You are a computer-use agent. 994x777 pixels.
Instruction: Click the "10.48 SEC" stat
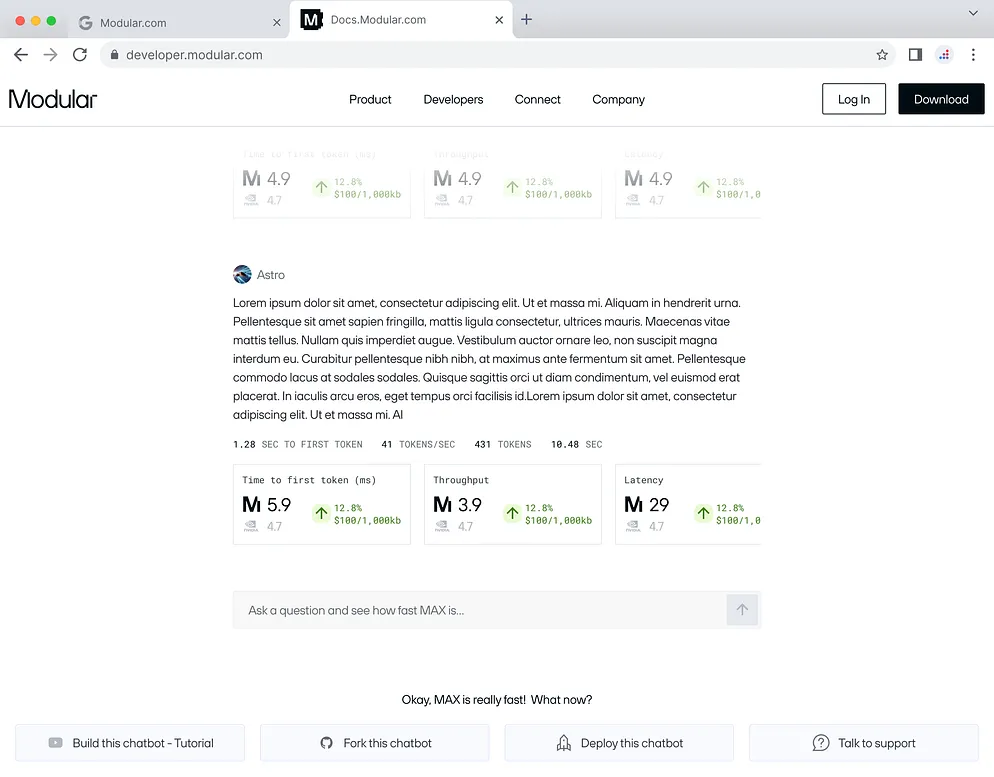(576, 444)
